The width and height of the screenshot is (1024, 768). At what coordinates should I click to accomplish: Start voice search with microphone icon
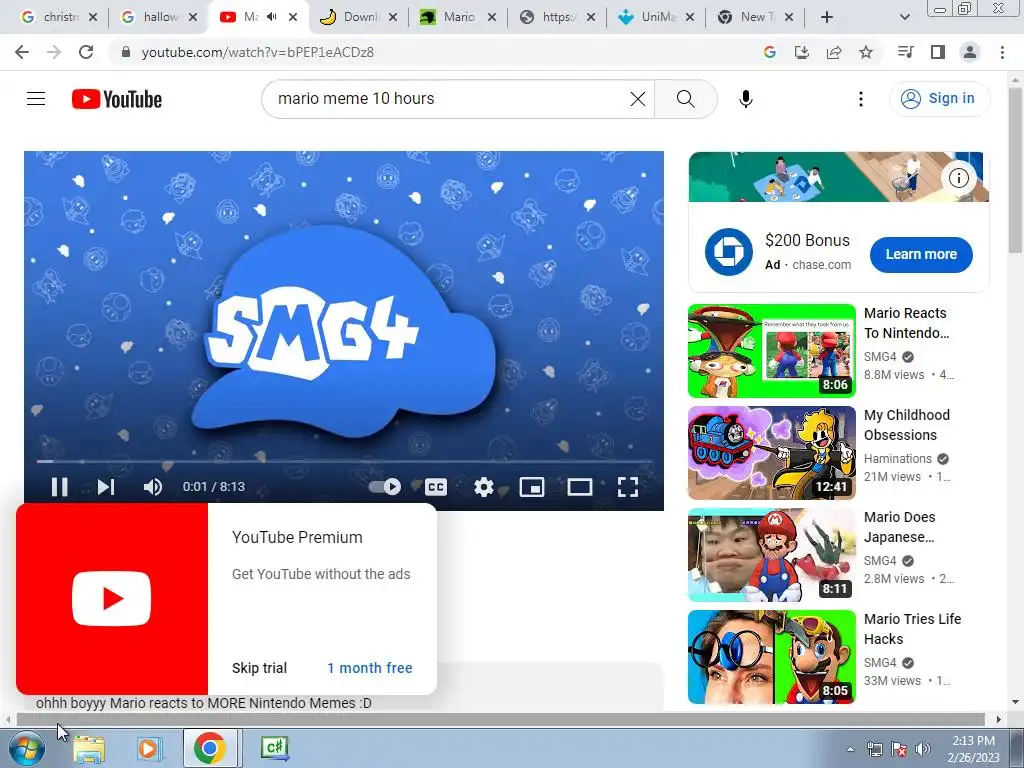745,99
